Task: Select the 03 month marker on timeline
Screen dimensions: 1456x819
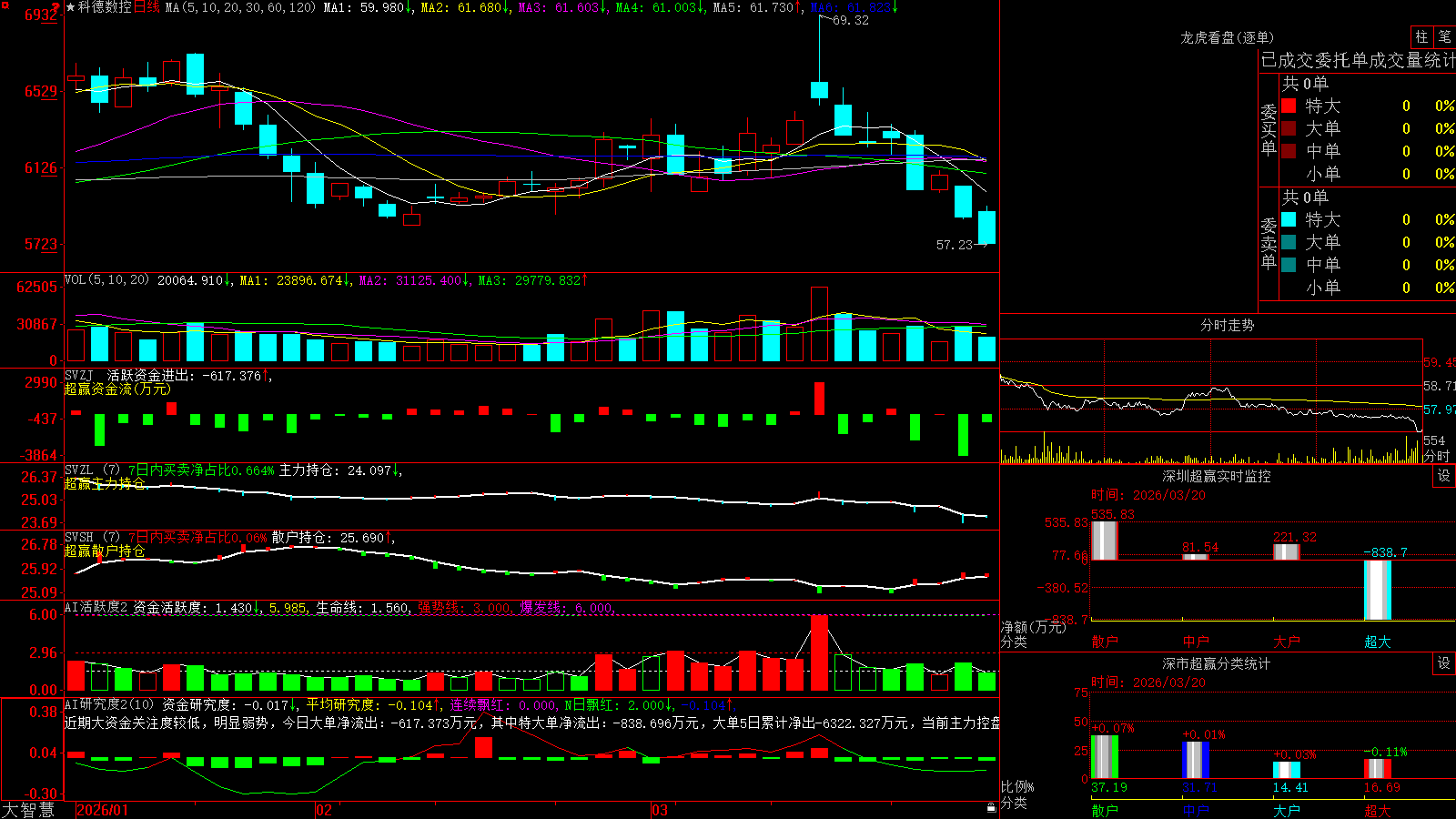Action: (660, 810)
